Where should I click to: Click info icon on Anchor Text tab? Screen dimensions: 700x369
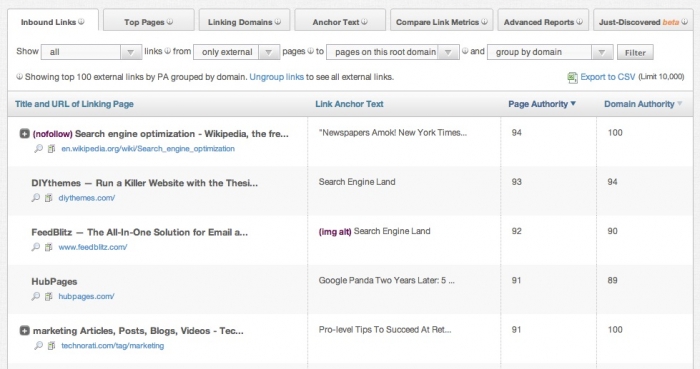coord(364,21)
